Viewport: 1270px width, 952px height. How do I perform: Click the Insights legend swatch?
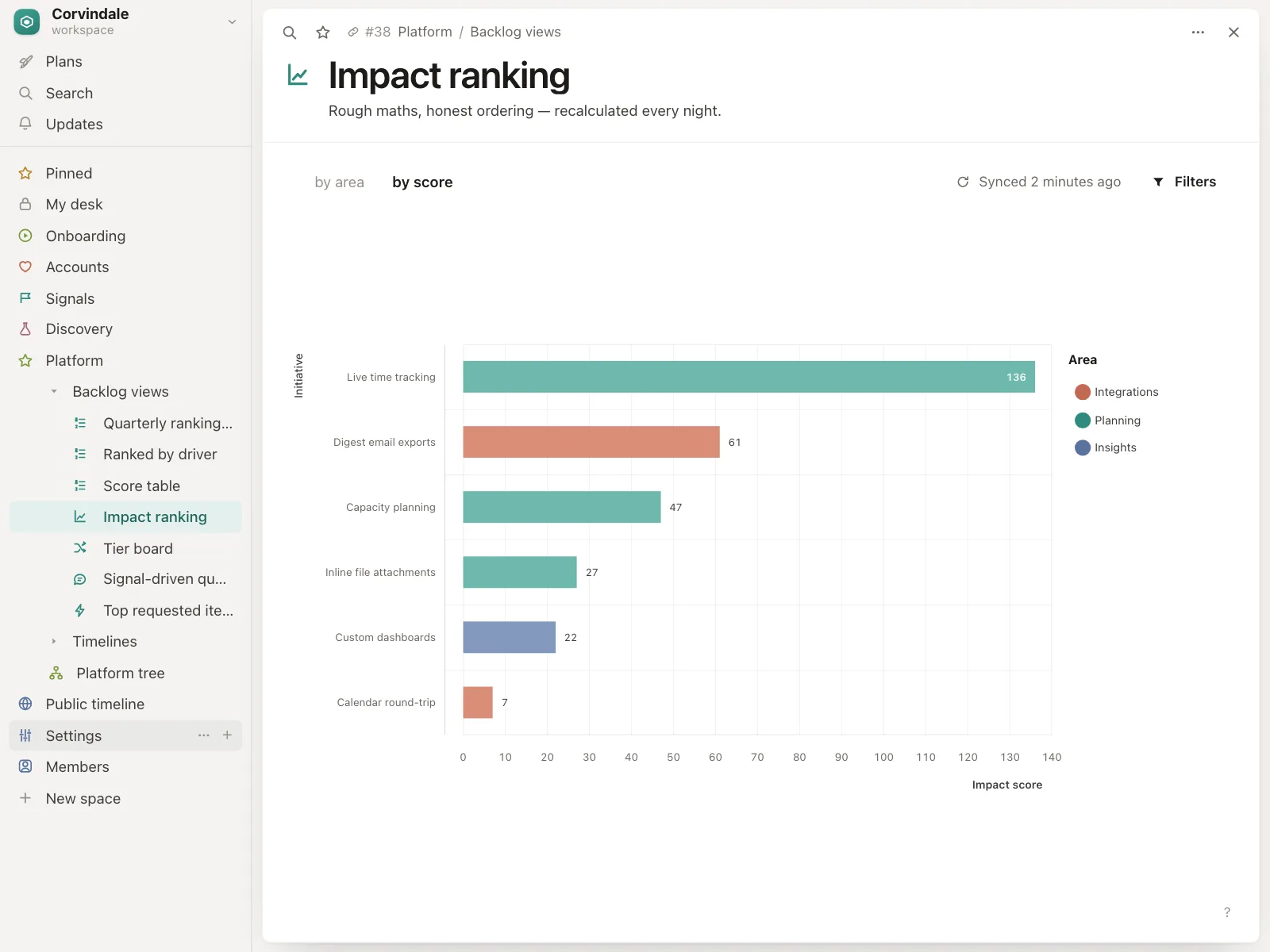(1083, 448)
